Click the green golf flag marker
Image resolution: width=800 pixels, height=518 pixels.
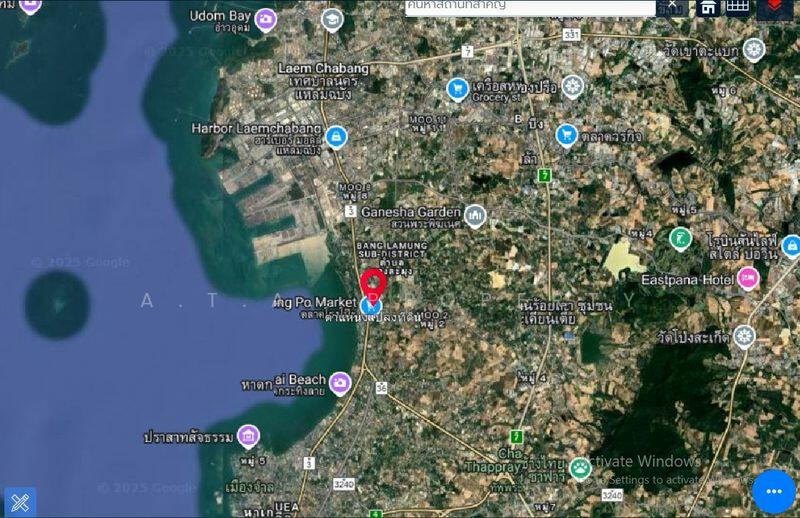pyautogui.click(x=680, y=238)
